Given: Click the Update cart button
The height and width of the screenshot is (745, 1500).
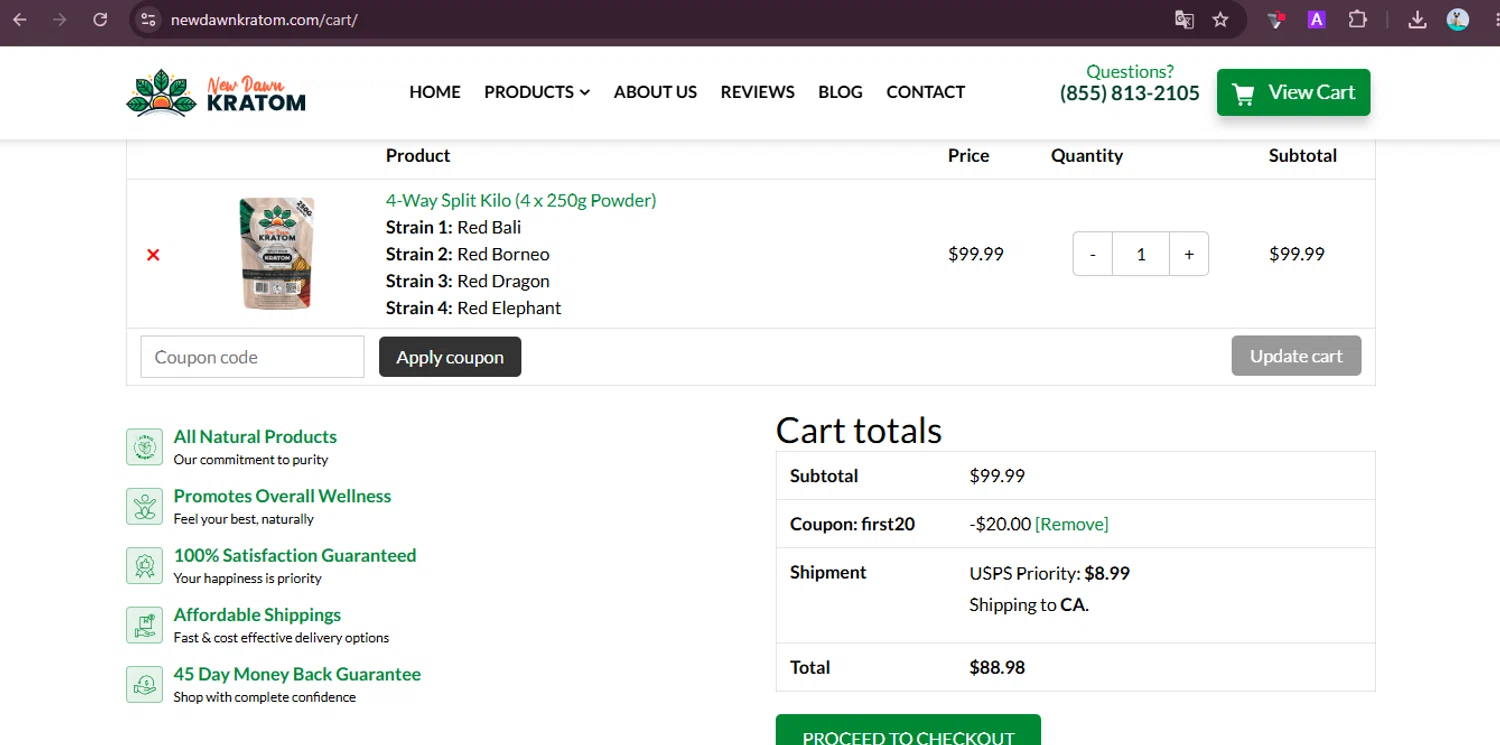Looking at the screenshot, I should coord(1296,356).
